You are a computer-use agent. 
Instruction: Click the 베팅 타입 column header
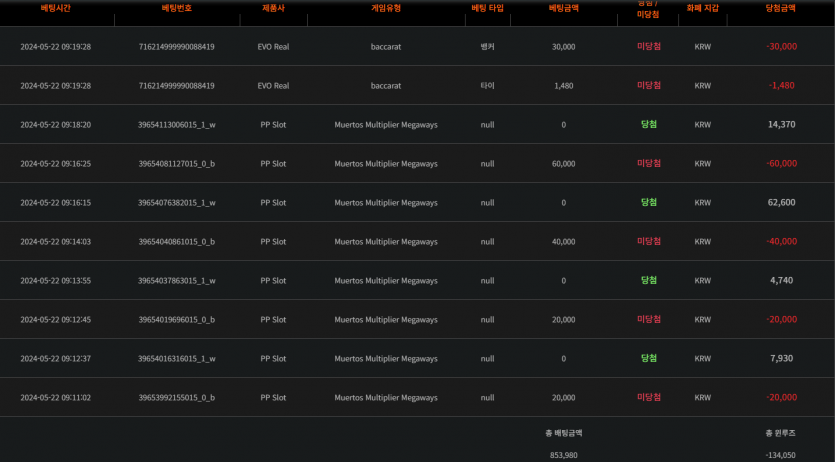click(x=487, y=8)
